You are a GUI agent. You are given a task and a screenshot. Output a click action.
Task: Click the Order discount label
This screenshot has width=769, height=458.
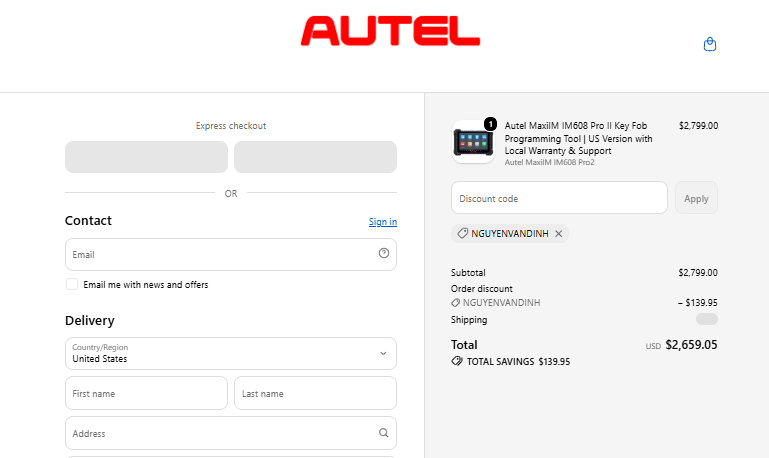[x=482, y=289]
